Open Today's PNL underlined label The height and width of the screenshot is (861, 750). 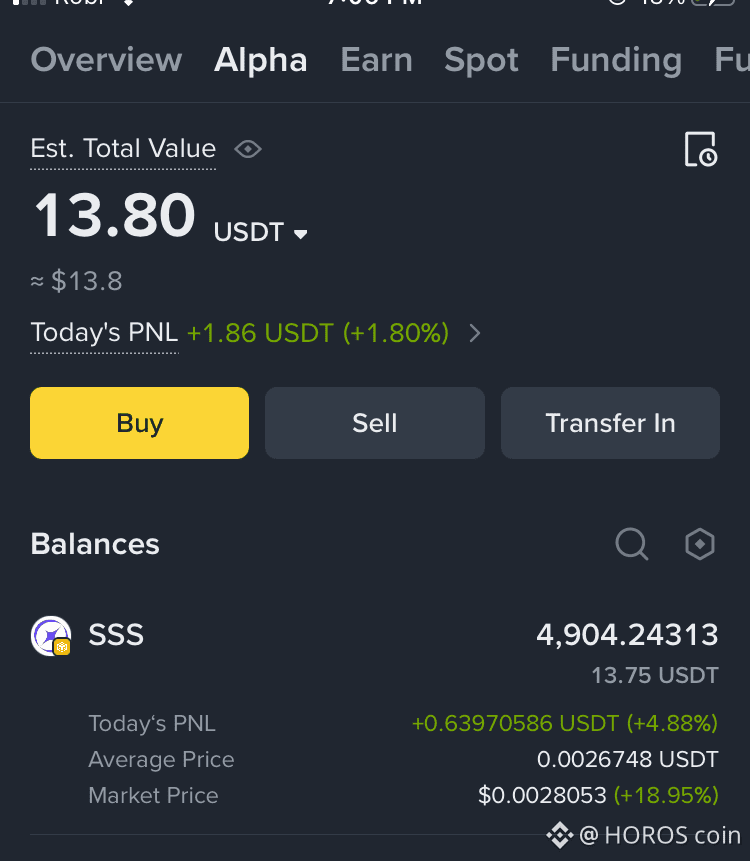click(x=104, y=333)
